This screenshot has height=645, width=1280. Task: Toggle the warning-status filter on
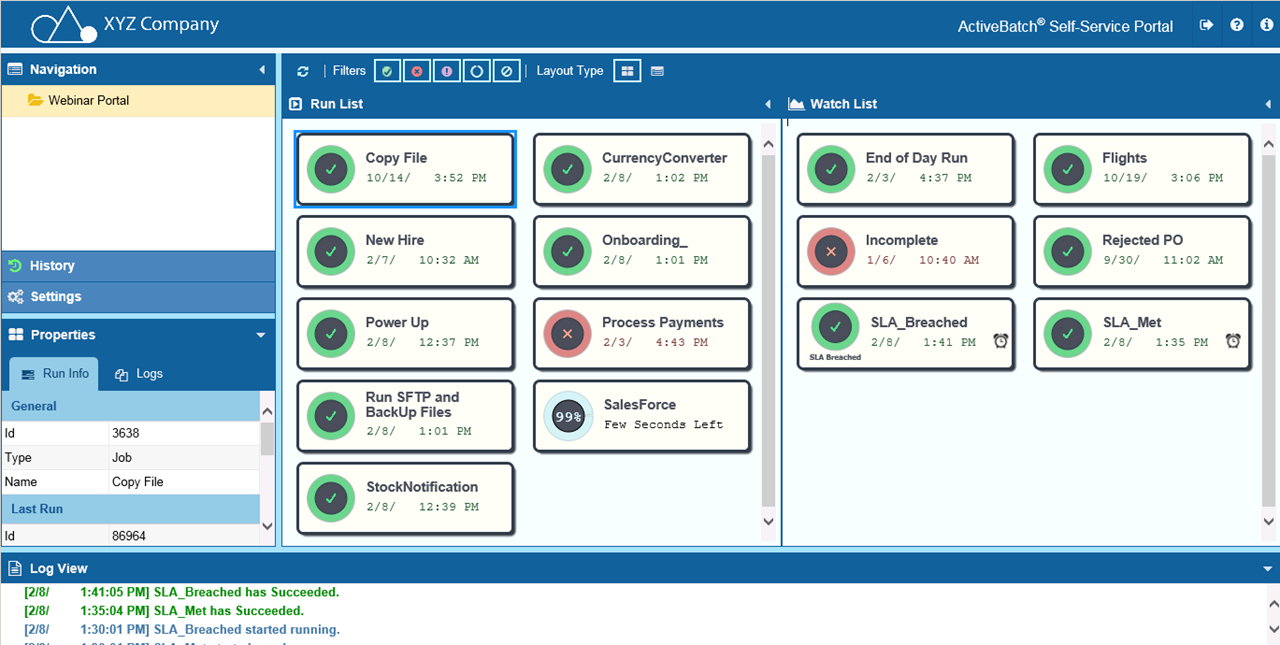(447, 70)
